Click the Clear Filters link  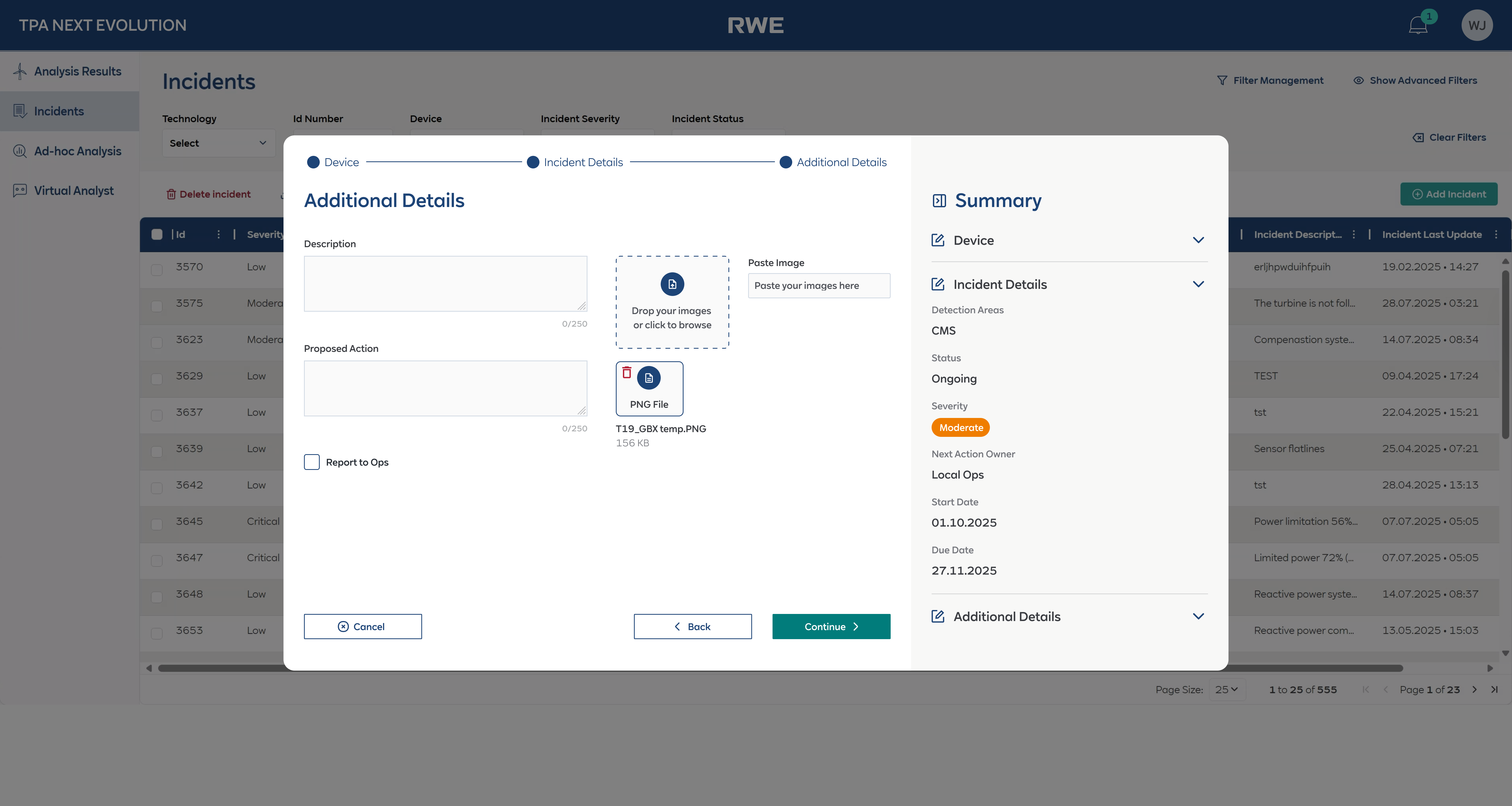click(1449, 137)
